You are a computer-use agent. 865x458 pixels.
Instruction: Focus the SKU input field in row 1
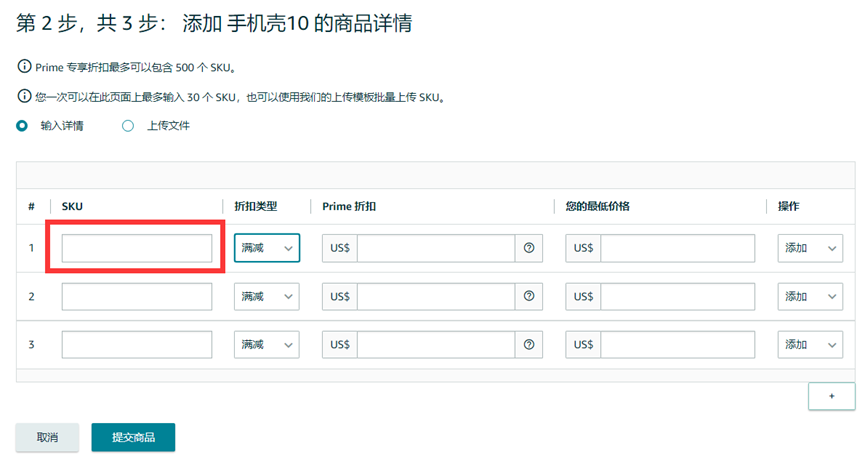coord(137,248)
